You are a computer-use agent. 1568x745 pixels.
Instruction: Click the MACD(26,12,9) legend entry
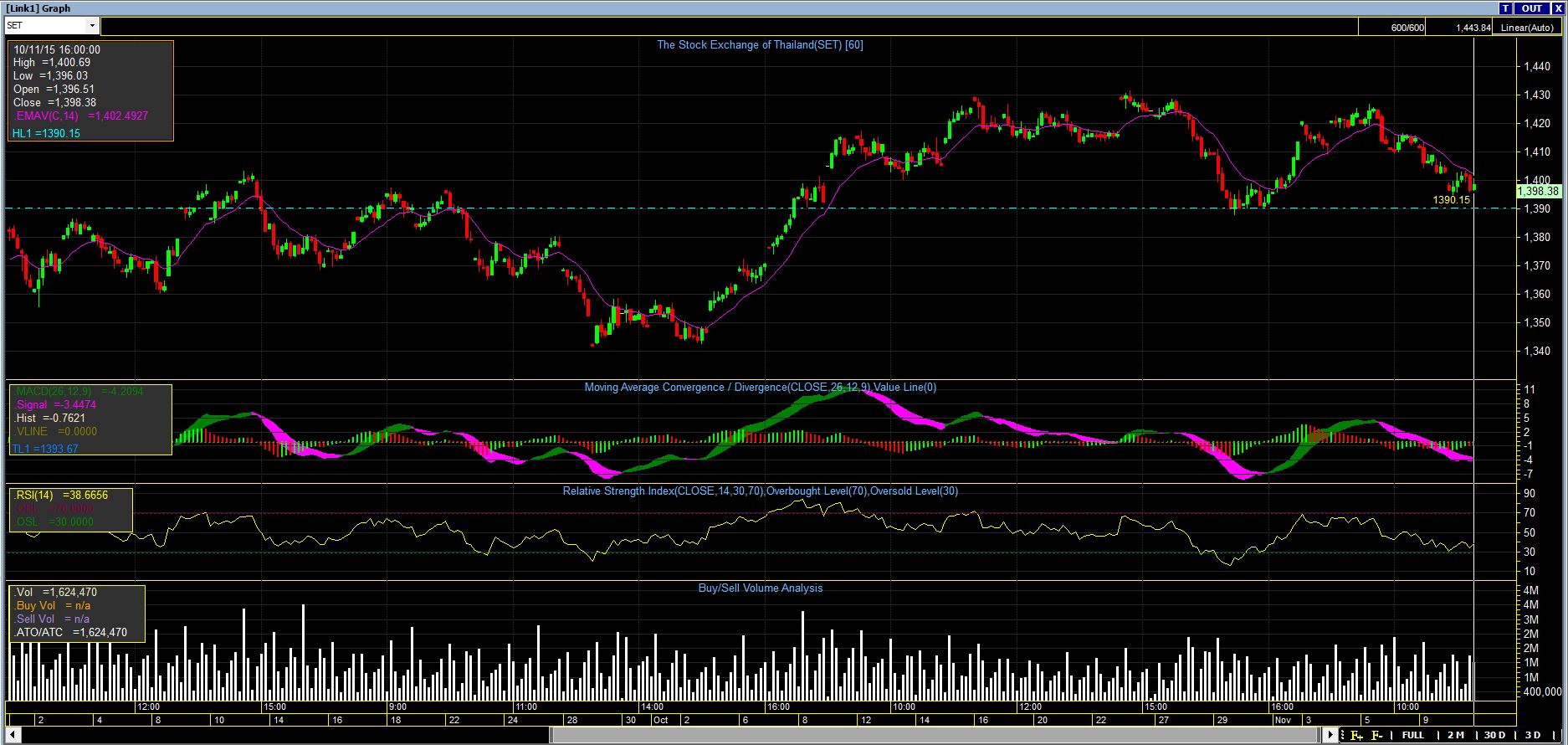click(x=79, y=392)
